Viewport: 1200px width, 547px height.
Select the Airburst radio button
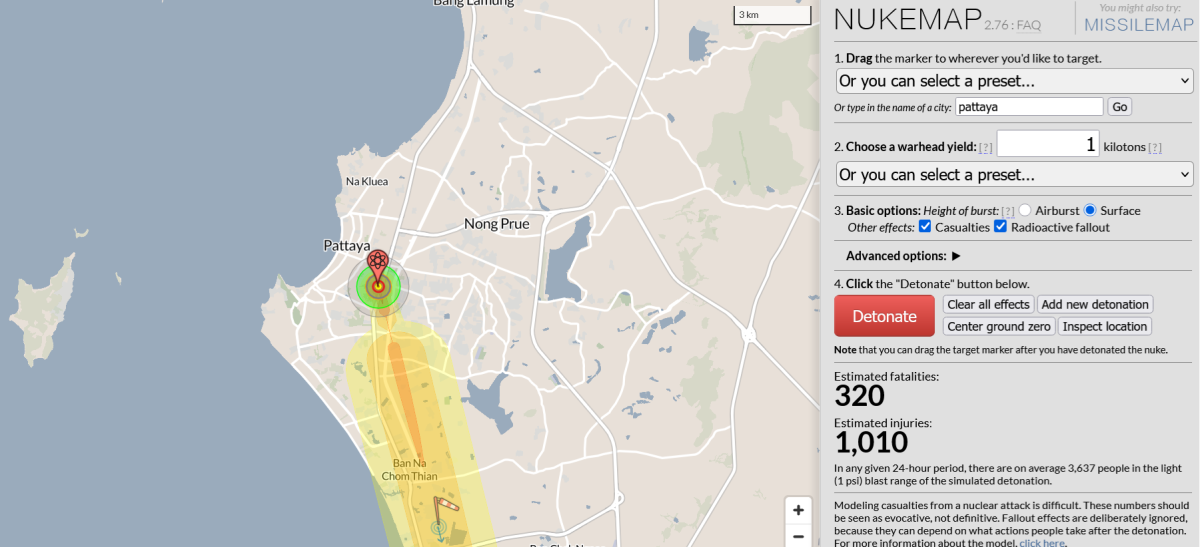[x=1025, y=210]
